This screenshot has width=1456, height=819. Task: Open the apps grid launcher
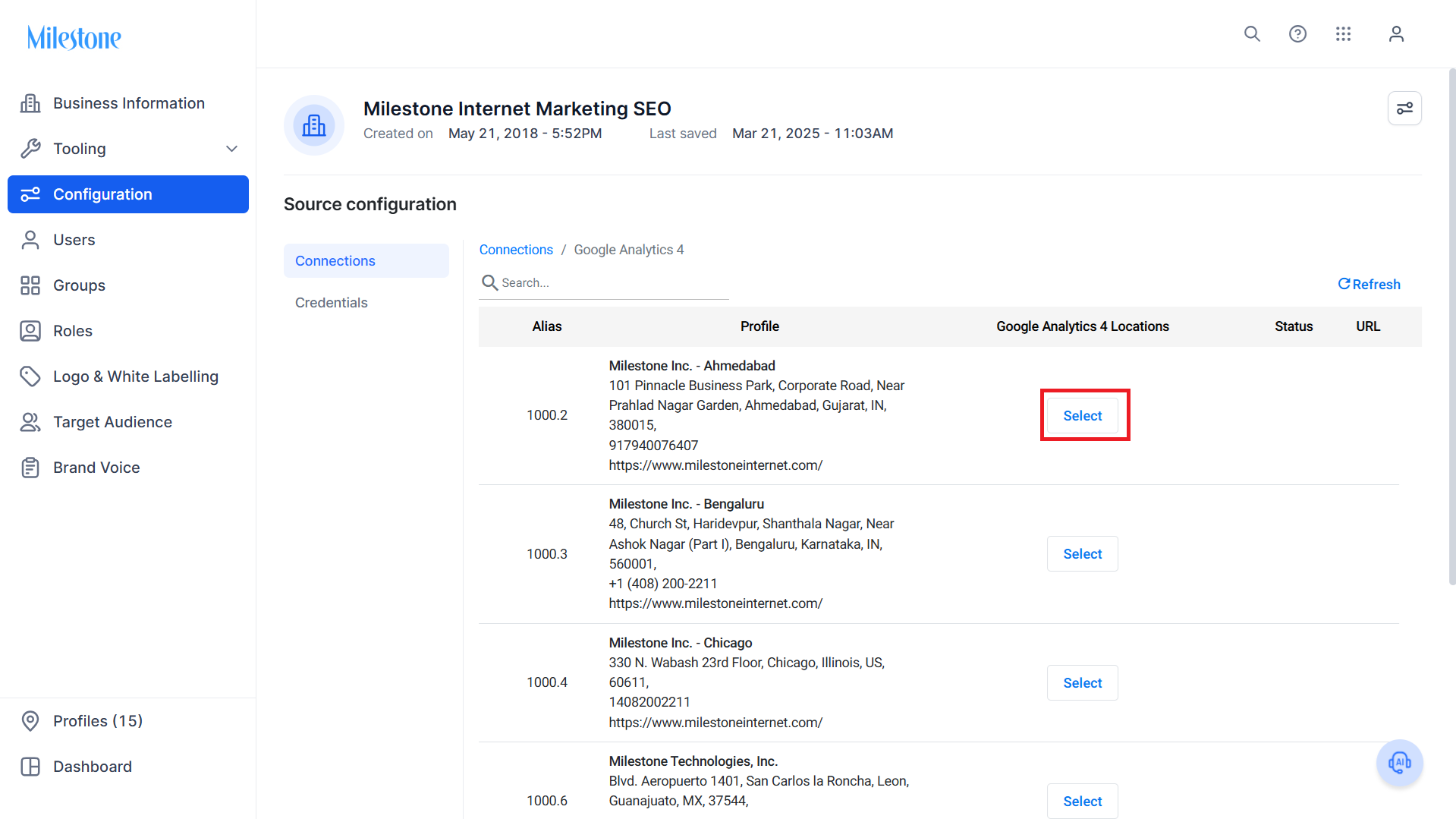1343,34
